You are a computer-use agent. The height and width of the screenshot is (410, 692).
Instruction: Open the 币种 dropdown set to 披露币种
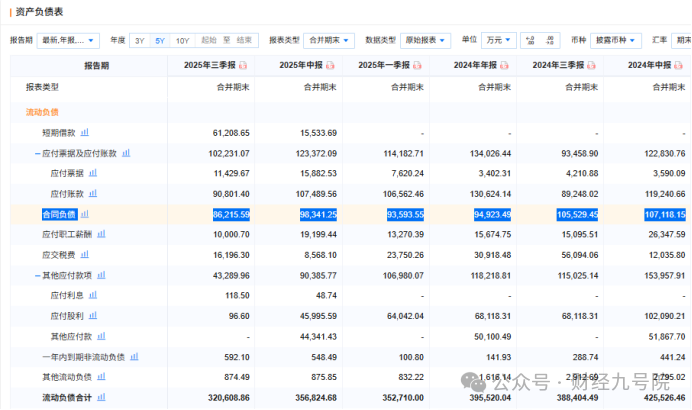coord(616,40)
